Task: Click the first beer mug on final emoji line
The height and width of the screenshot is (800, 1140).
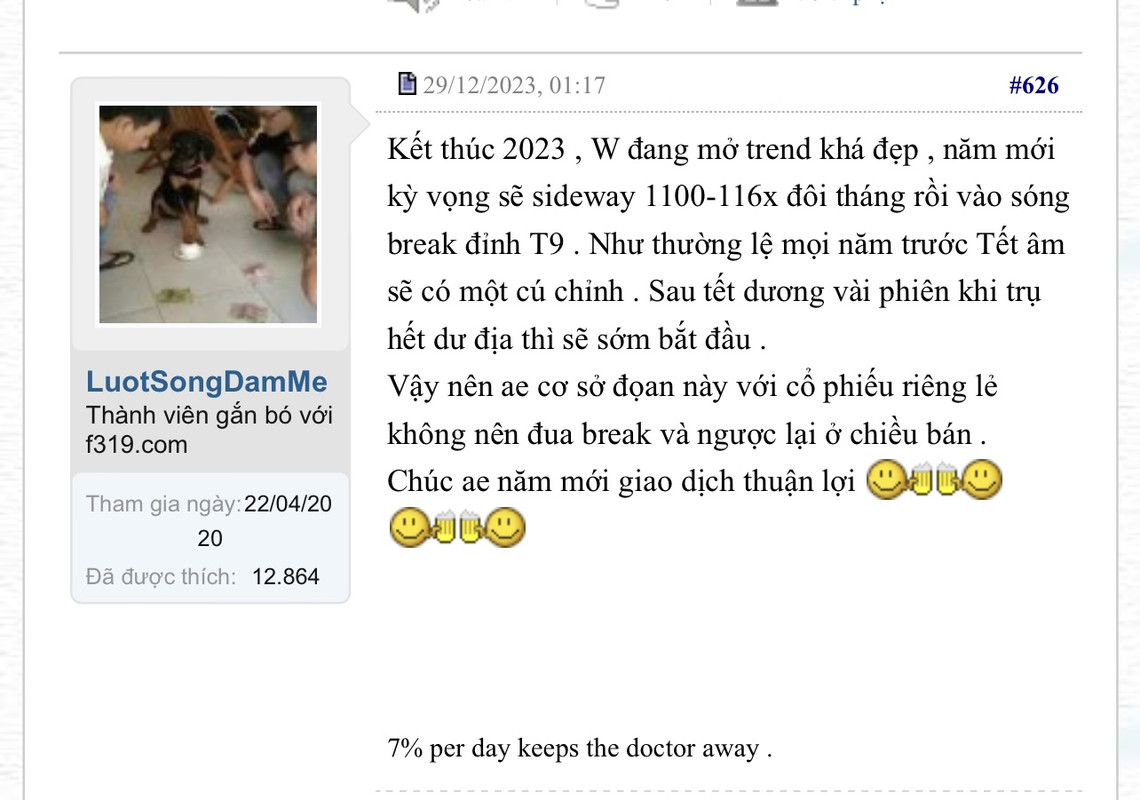Action: [x=443, y=527]
